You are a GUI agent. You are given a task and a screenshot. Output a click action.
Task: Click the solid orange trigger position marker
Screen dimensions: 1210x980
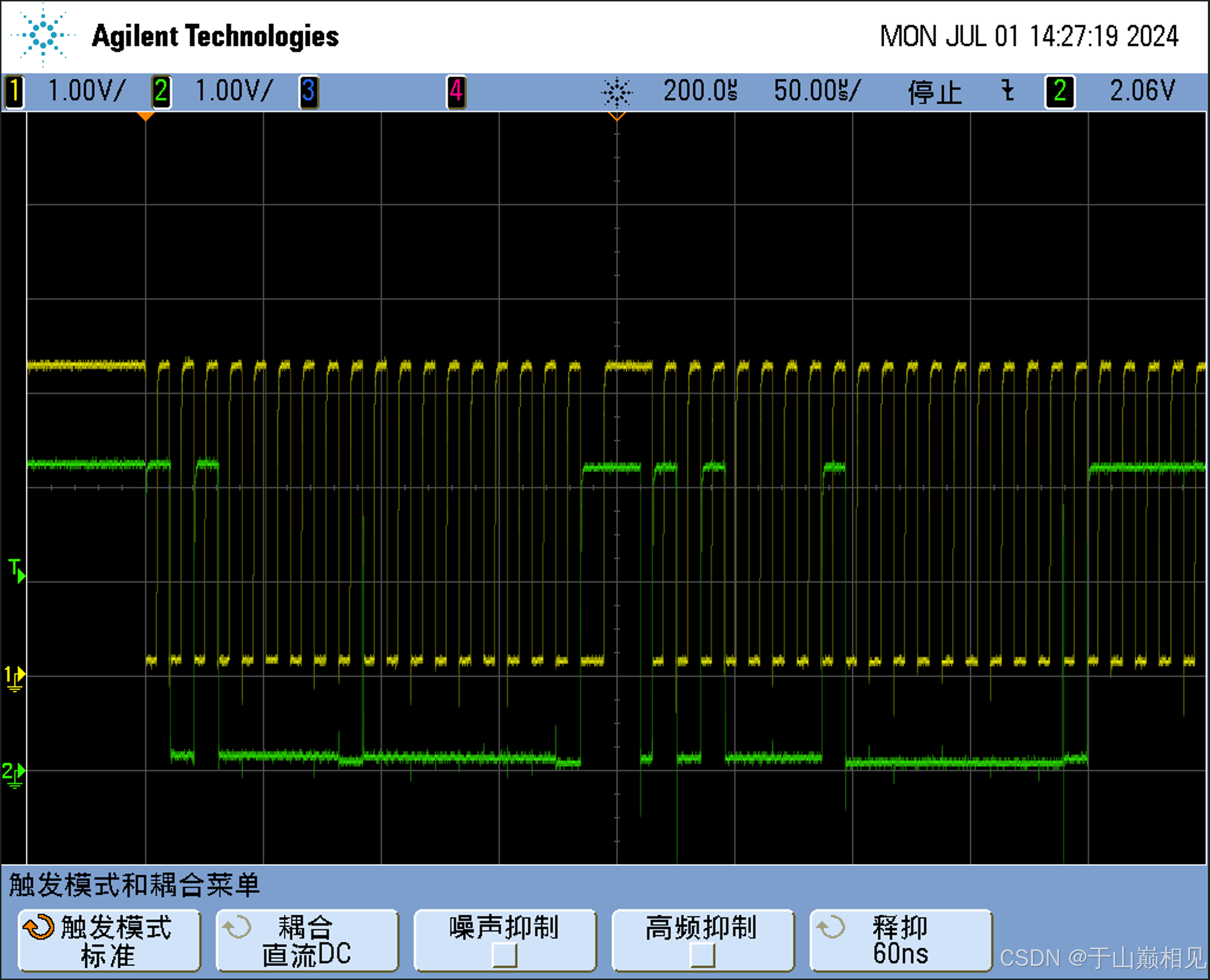coord(146,116)
